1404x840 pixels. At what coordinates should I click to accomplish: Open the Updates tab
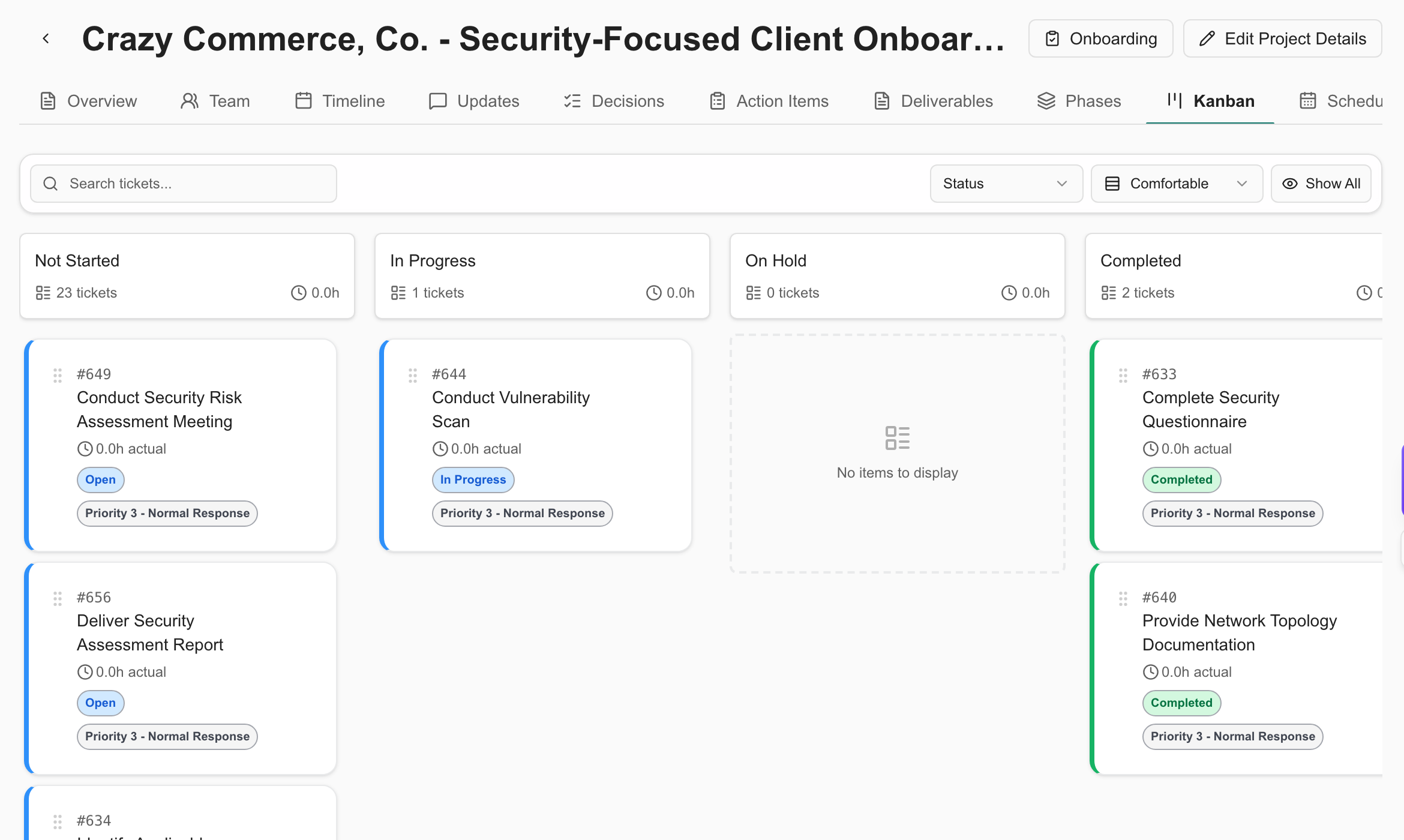pyautogui.click(x=474, y=101)
